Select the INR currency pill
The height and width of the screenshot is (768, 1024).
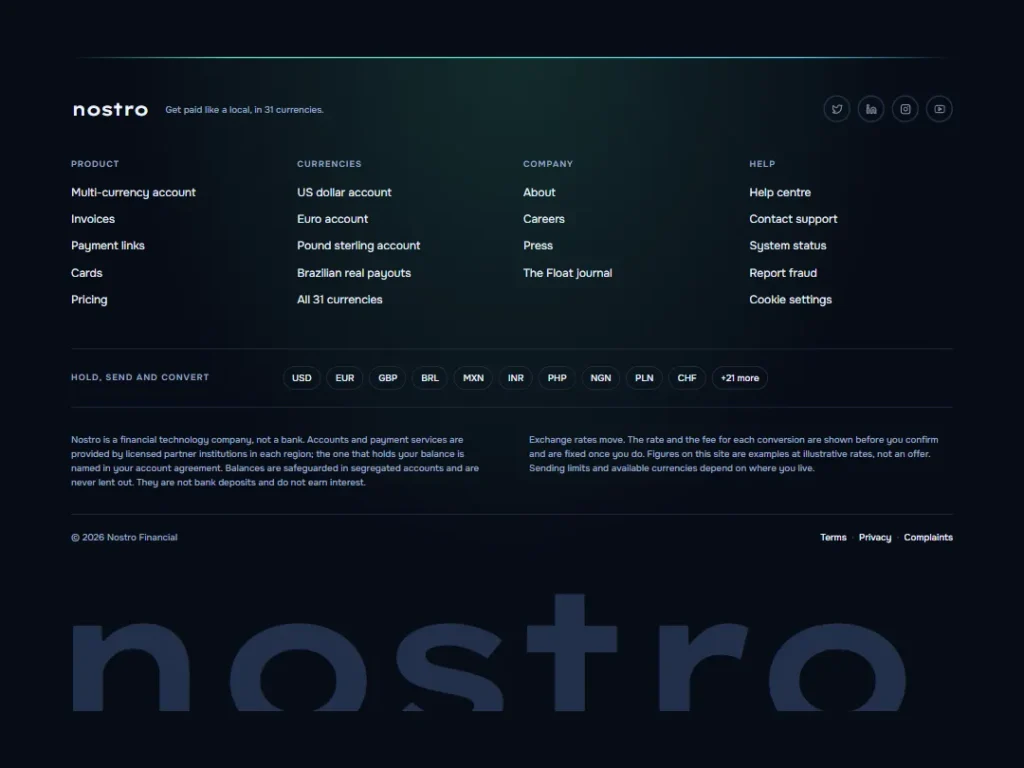[x=516, y=378]
